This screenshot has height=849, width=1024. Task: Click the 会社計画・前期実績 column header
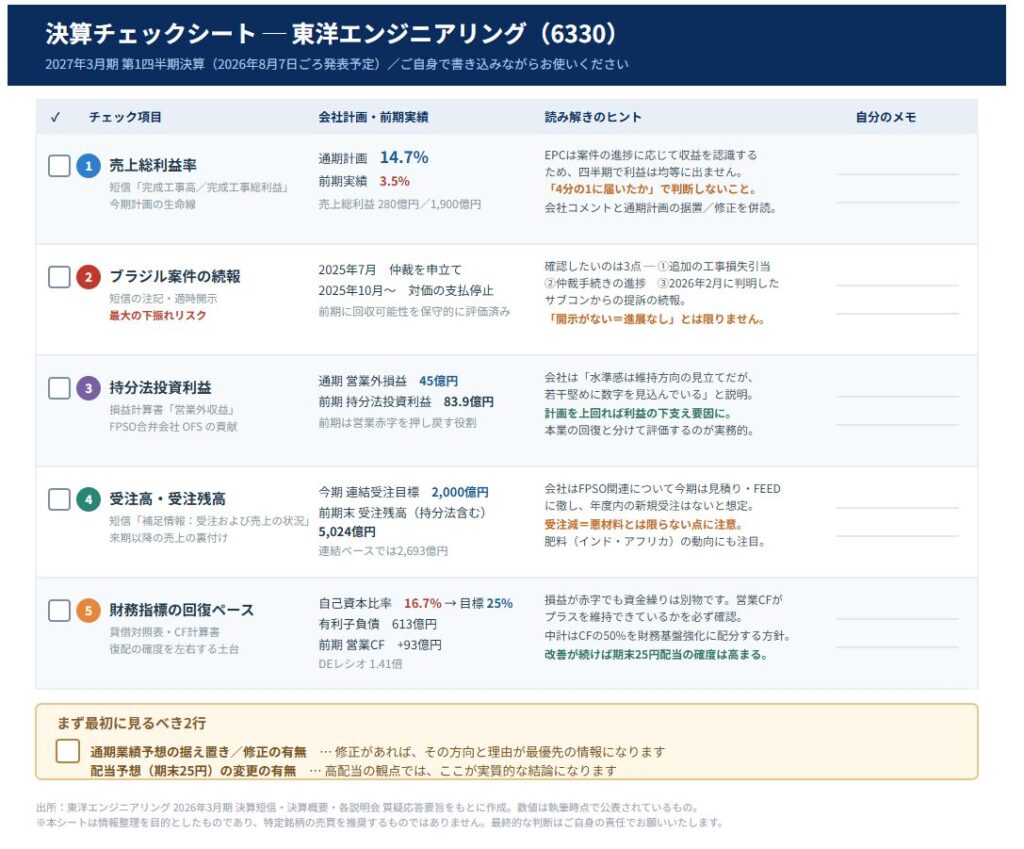(374, 117)
